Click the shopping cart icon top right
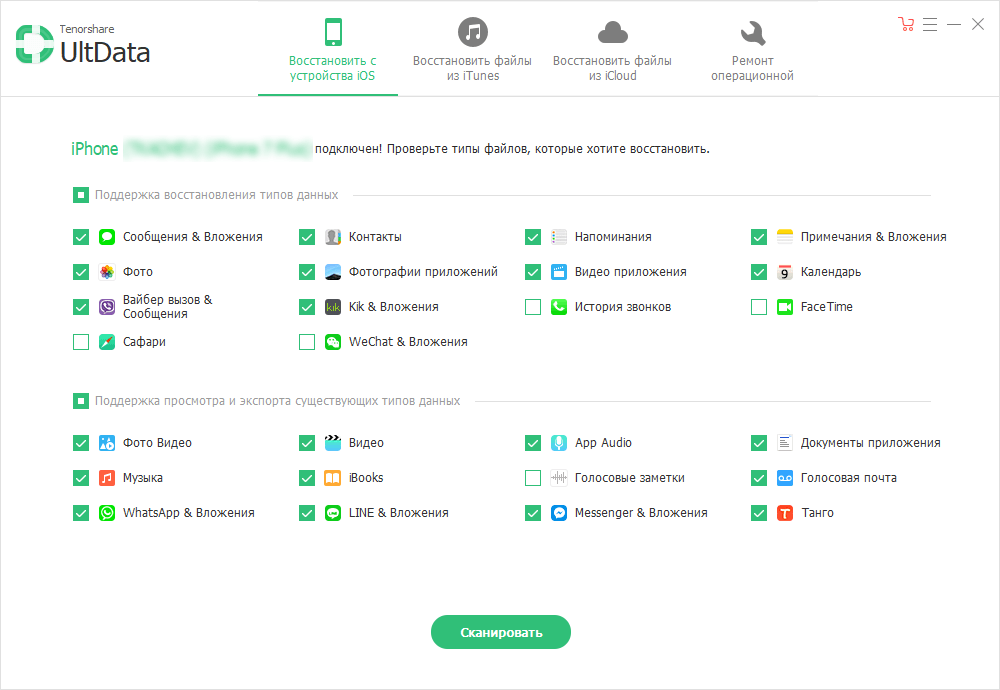The height and width of the screenshot is (690, 1000). click(x=906, y=24)
